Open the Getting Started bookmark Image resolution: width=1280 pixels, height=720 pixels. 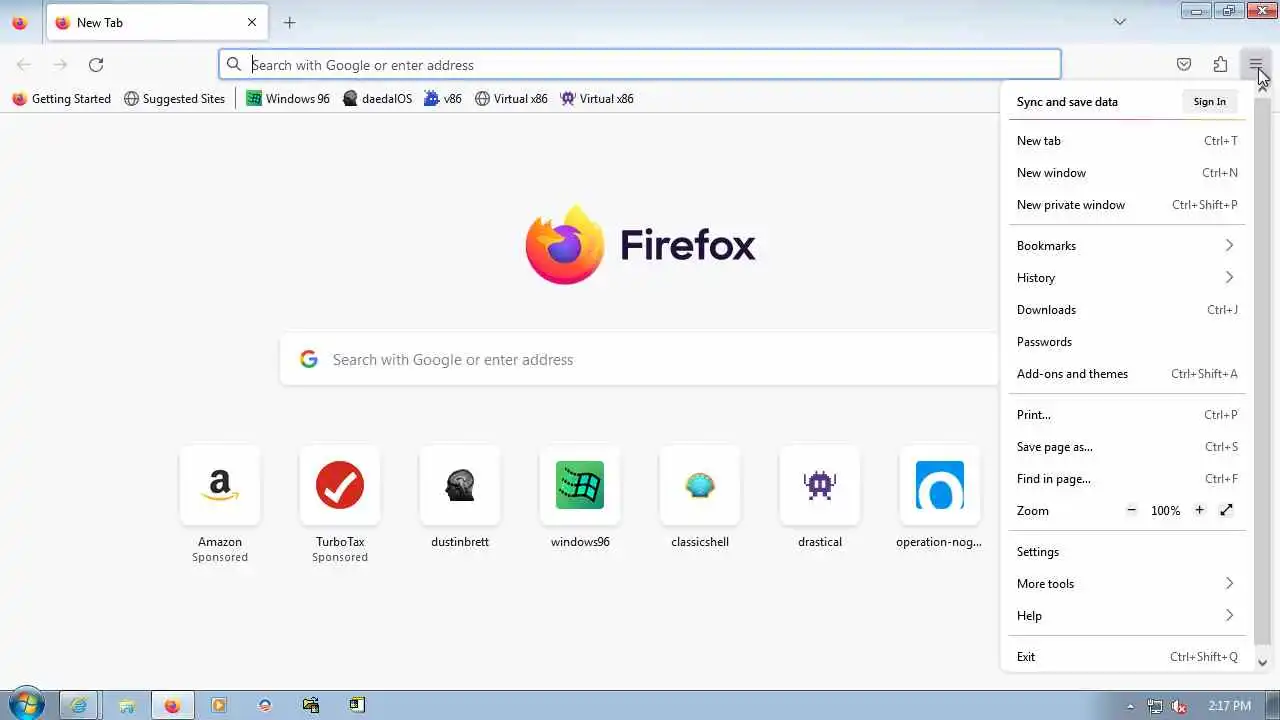(61, 99)
